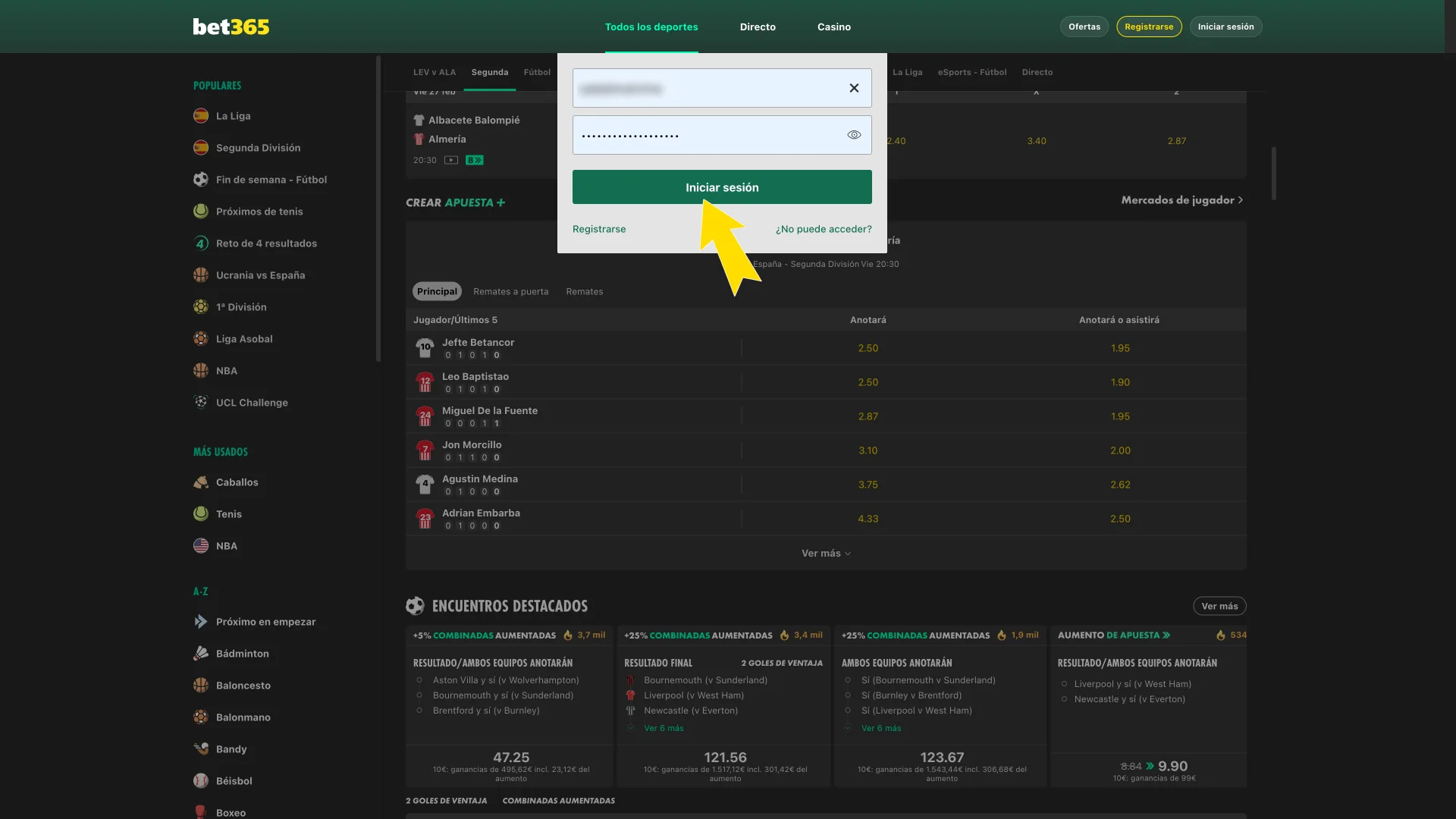This screenshot has height=819, width=1456.
Task: Select Bádminton from the A-Z list
Action: coord(242,653)
